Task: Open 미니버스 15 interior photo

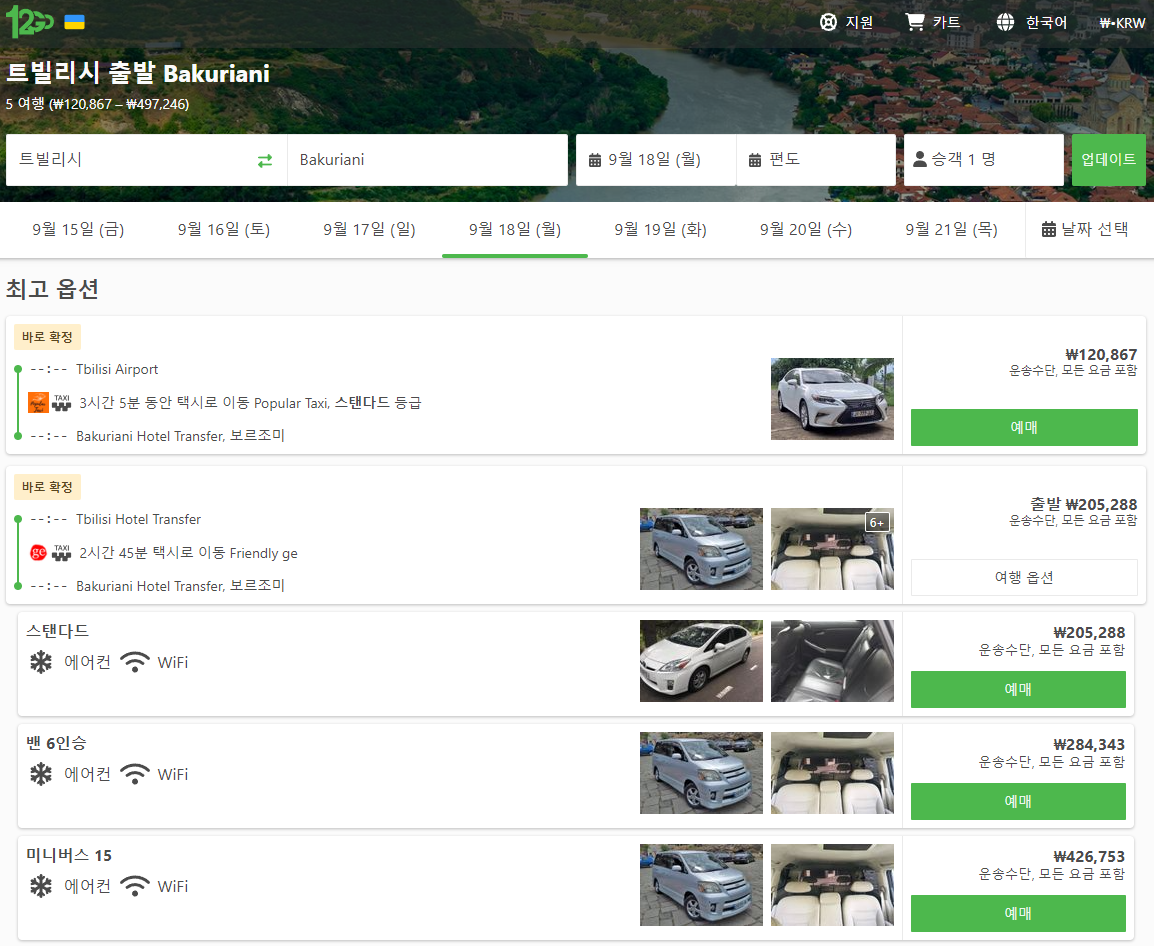Action: coord(832,885)
